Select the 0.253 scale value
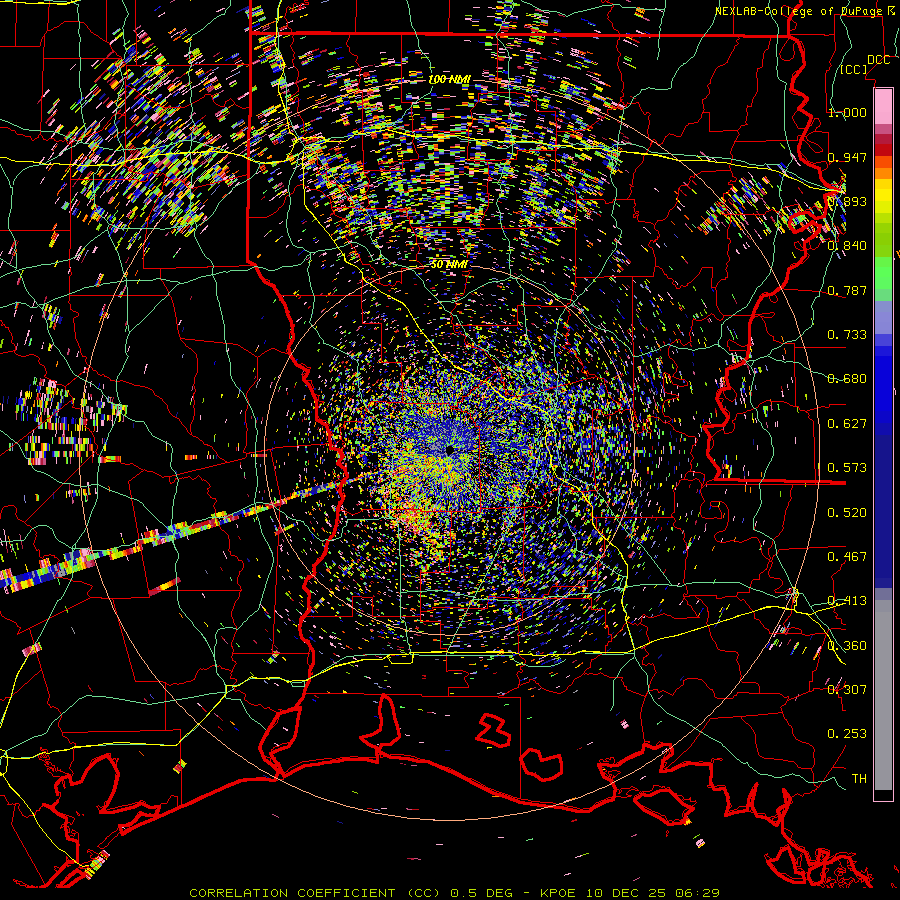 point(847,734)
